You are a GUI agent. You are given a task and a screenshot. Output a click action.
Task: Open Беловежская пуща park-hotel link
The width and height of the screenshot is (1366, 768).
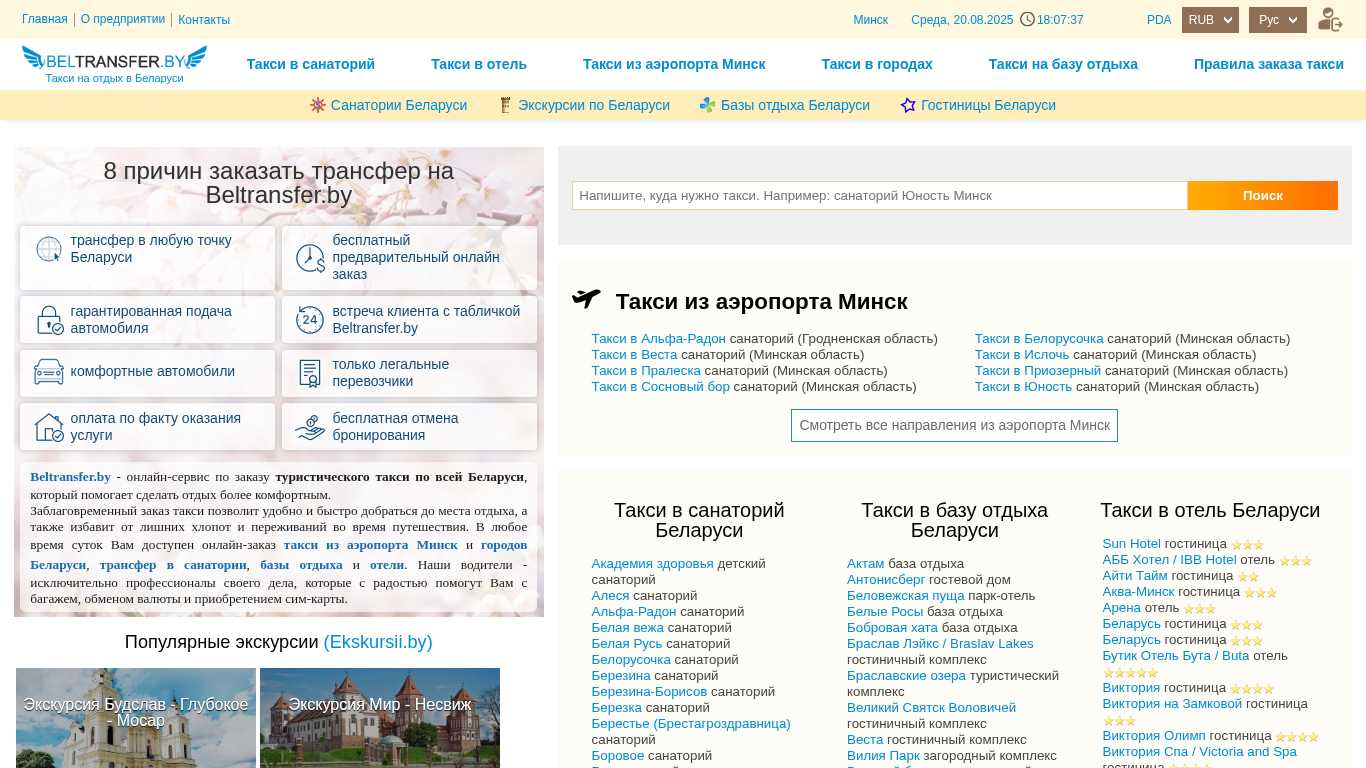pyautogui.click(x=906, y=596)
